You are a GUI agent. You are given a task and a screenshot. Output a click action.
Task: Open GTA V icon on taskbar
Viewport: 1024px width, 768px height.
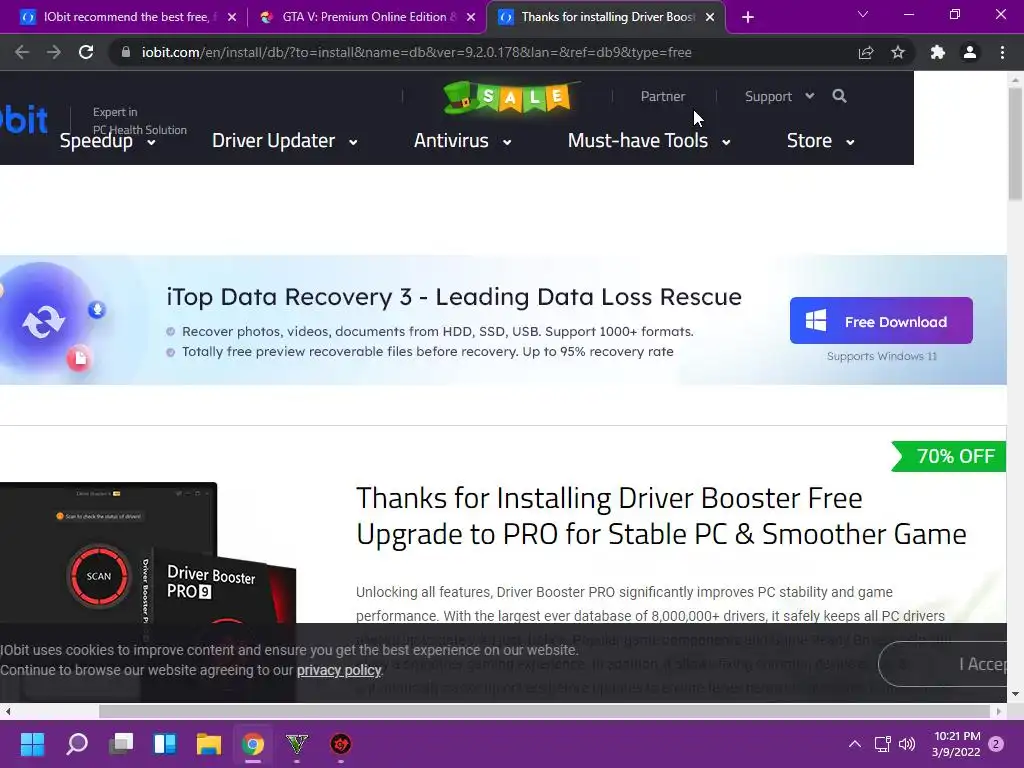[297, 744]
